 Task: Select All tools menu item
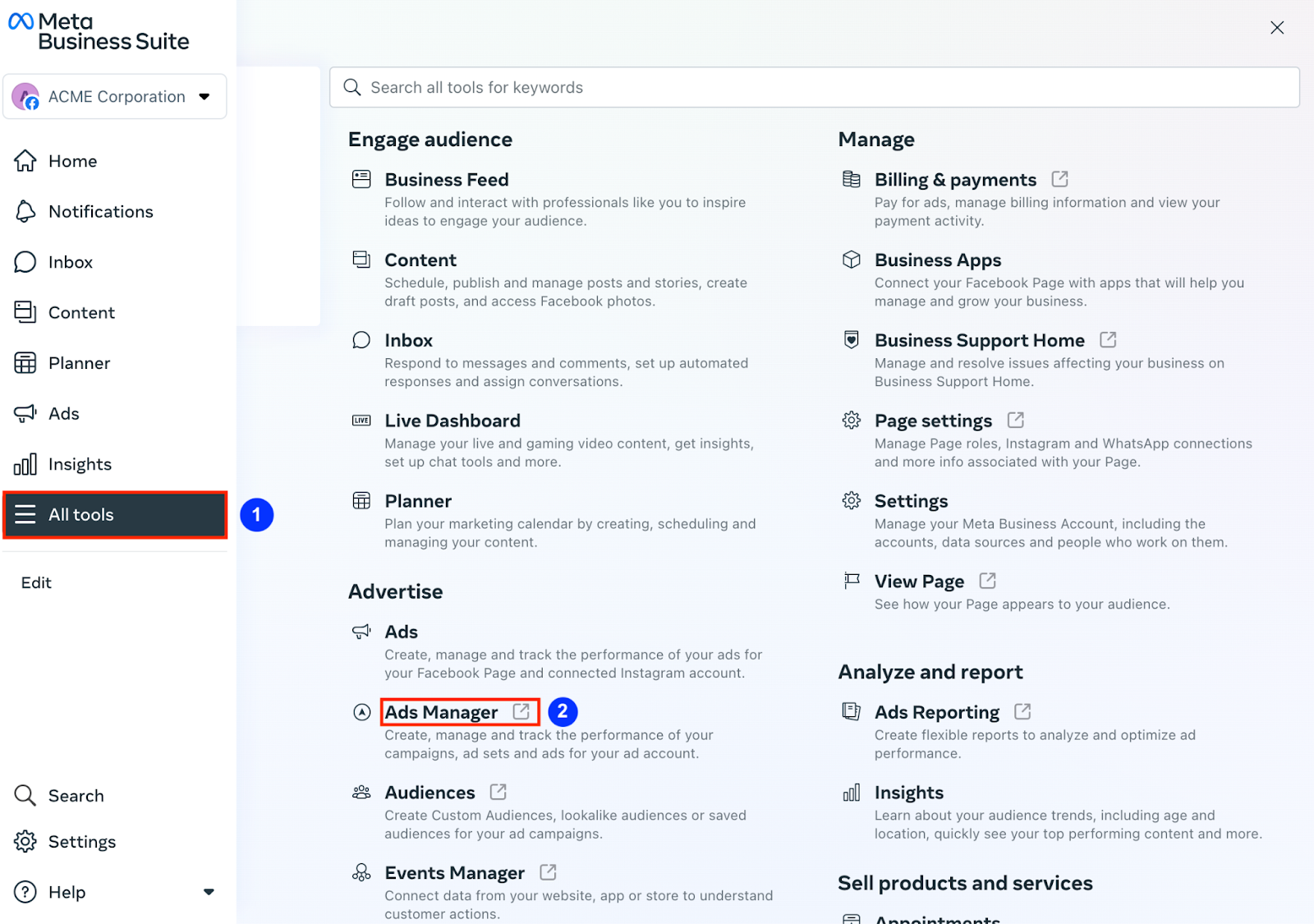click(115, 515)
